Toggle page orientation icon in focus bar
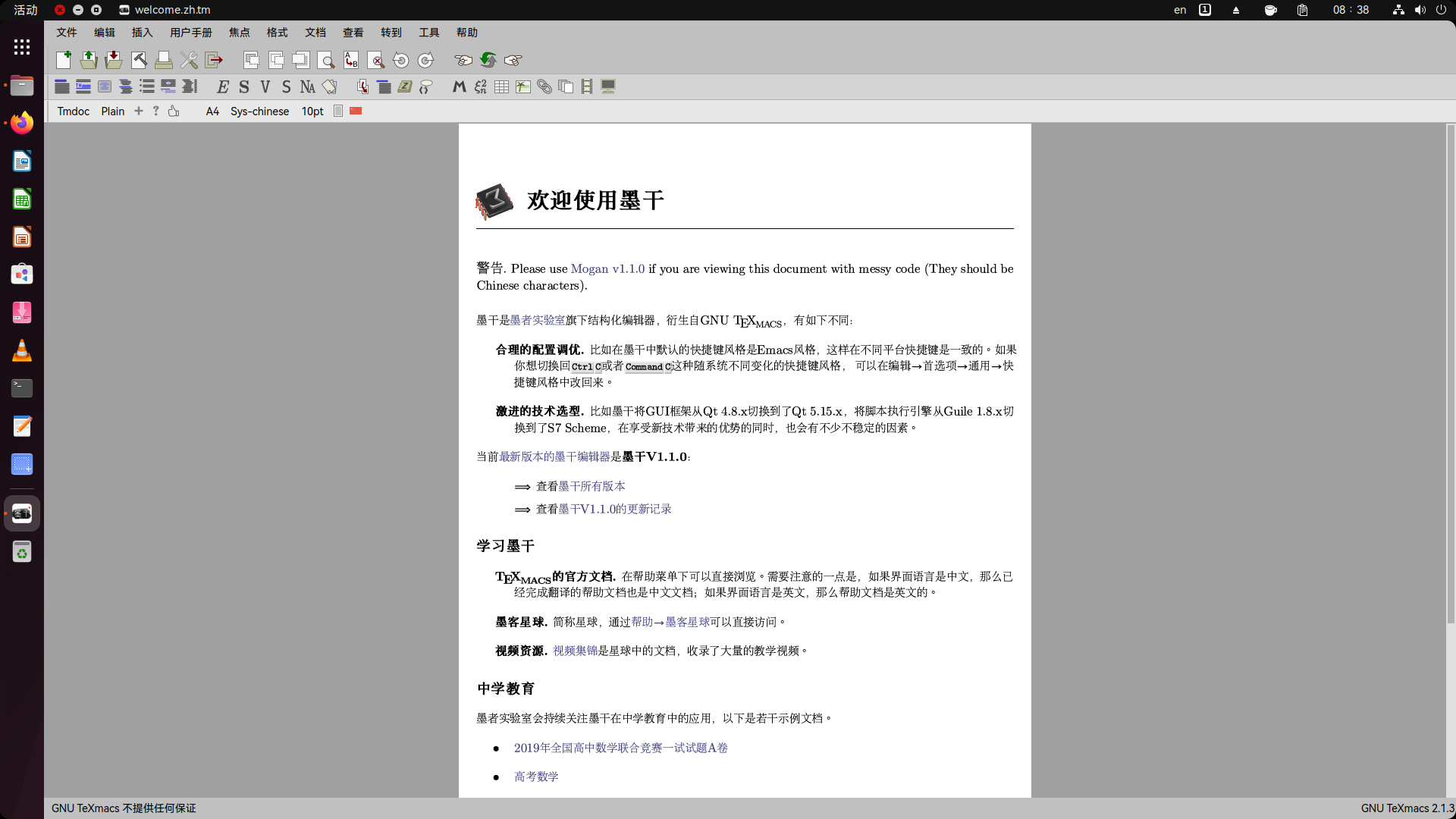This screenshot has width=1456, height=819. pyautogui.click(x=338, y=111)
